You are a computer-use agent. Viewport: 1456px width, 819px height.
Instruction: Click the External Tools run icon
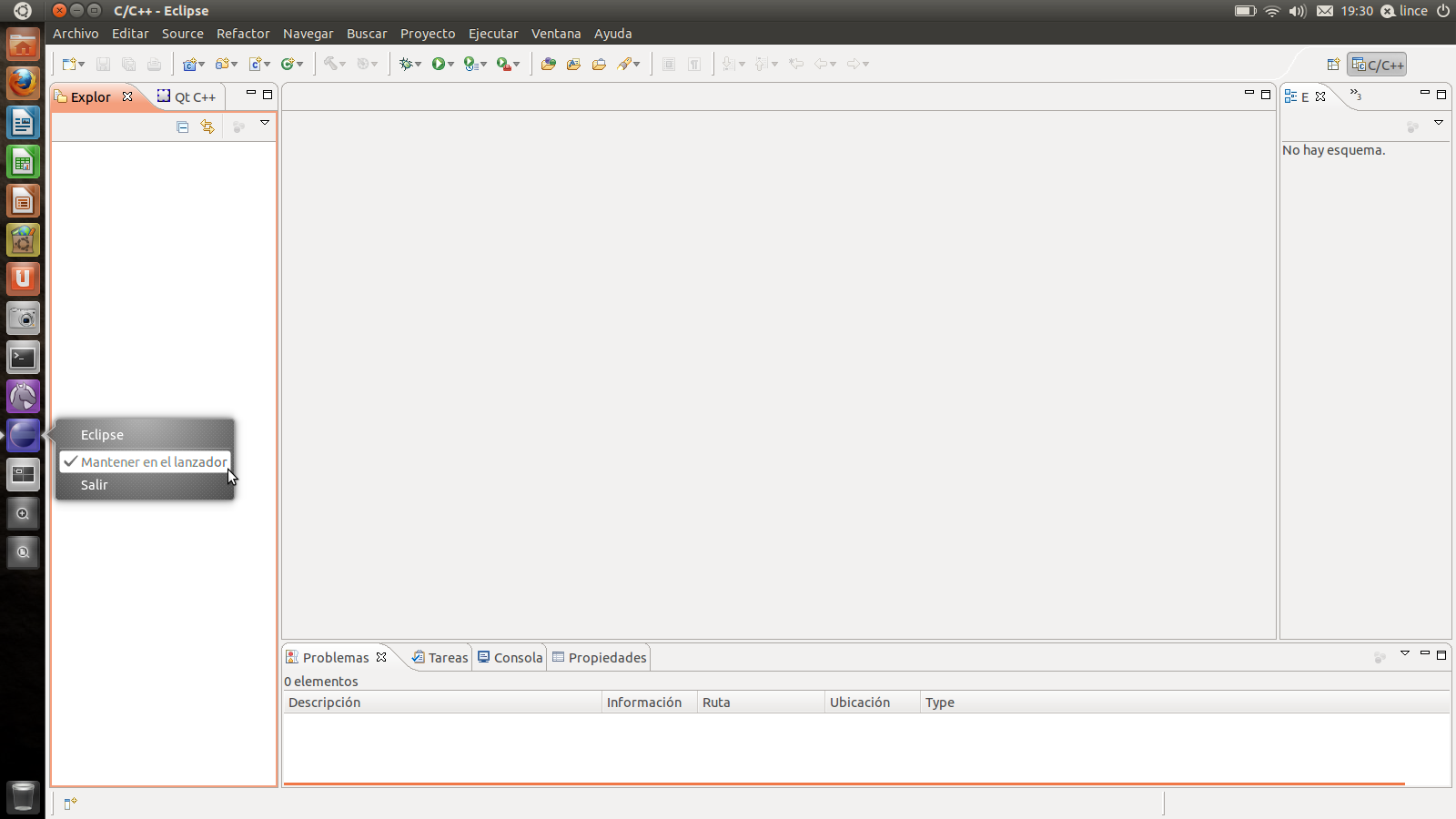[503, 64]
